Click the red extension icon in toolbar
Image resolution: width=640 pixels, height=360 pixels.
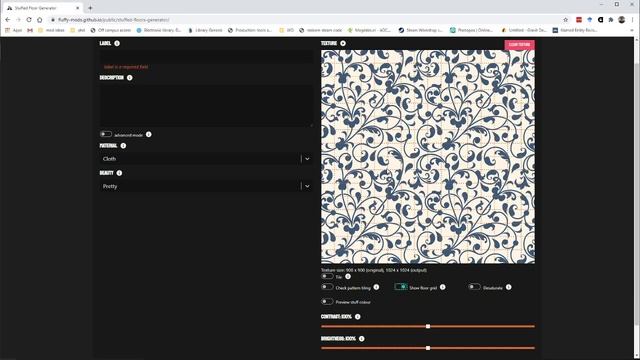[579, 20]
